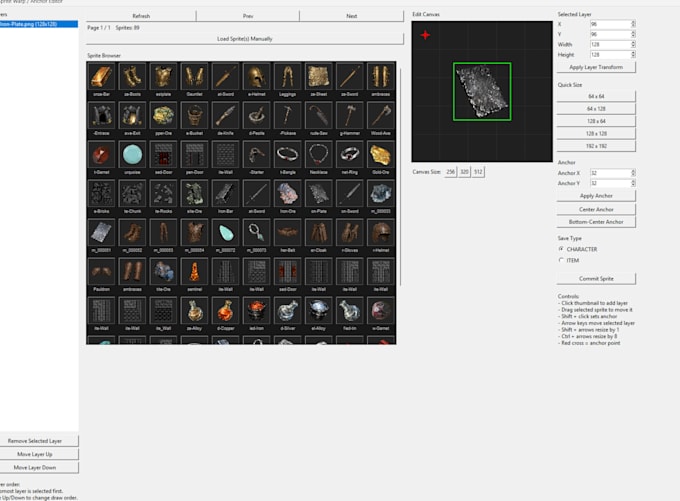Choose the bronze gauntlet sprite
This screenshot has height=501, width=680.
click(x=194, y=76)
